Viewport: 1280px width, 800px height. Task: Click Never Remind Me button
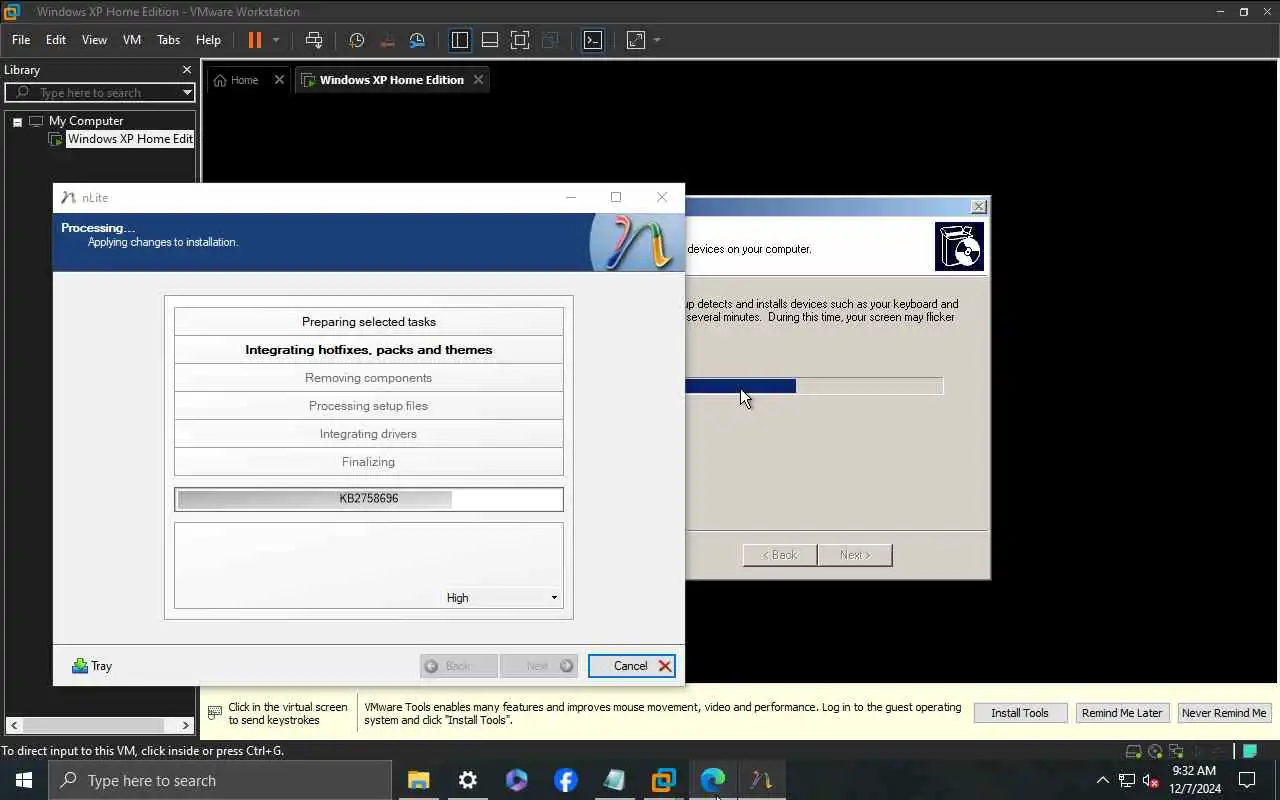pyautogui.click(x=1224, y=713)
